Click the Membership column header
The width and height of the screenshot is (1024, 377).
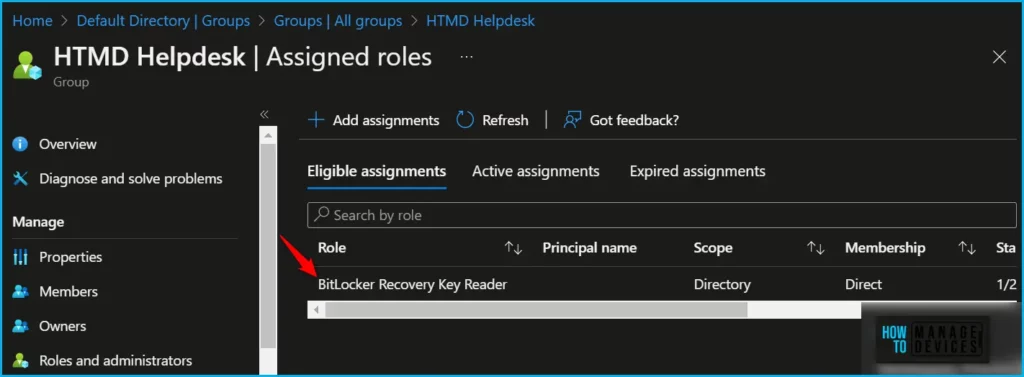tap(885, 248)
